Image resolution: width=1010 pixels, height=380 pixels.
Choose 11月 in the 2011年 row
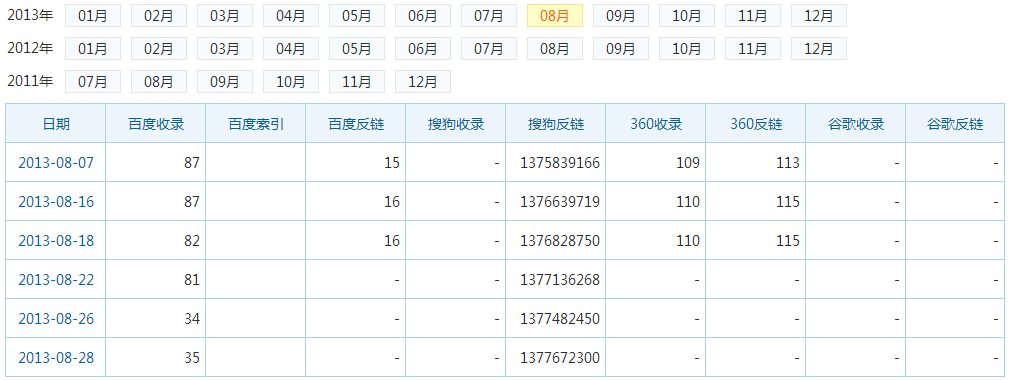pos(357,81)
